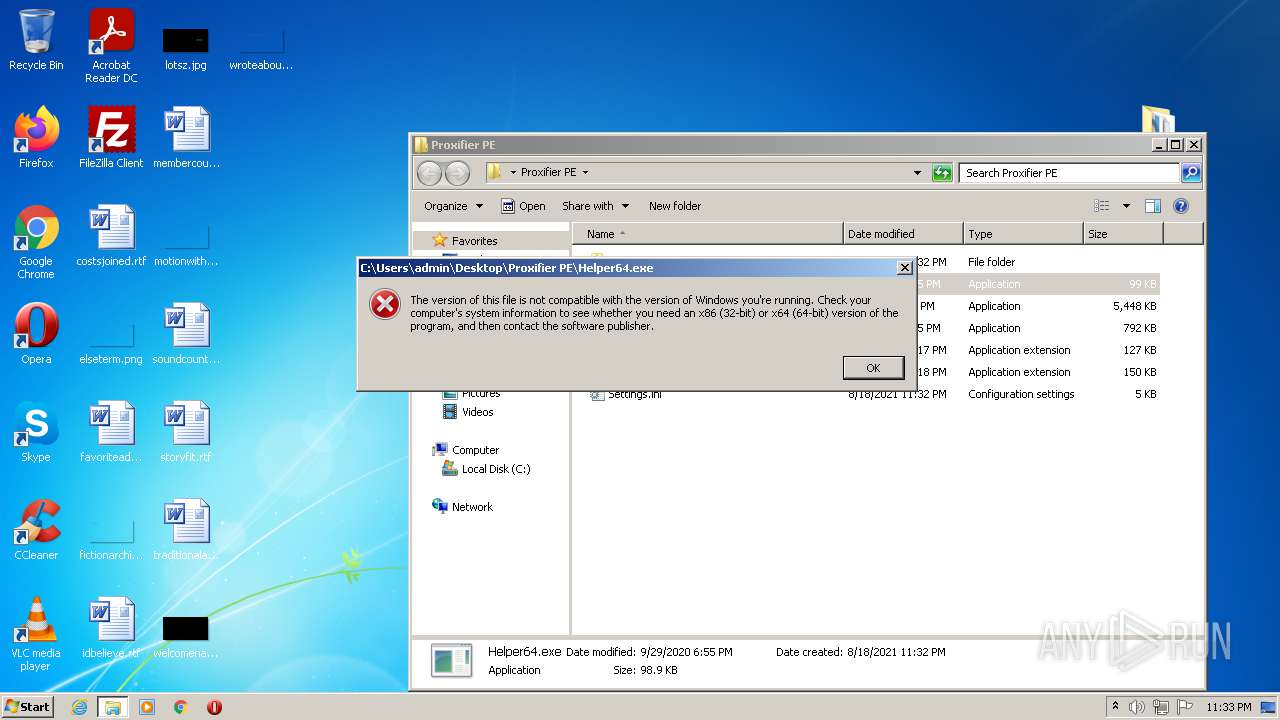The height and width of the screenshot is (720, 1280).
Task: Select Computer in navigation pane
Action: click(465, 450)
